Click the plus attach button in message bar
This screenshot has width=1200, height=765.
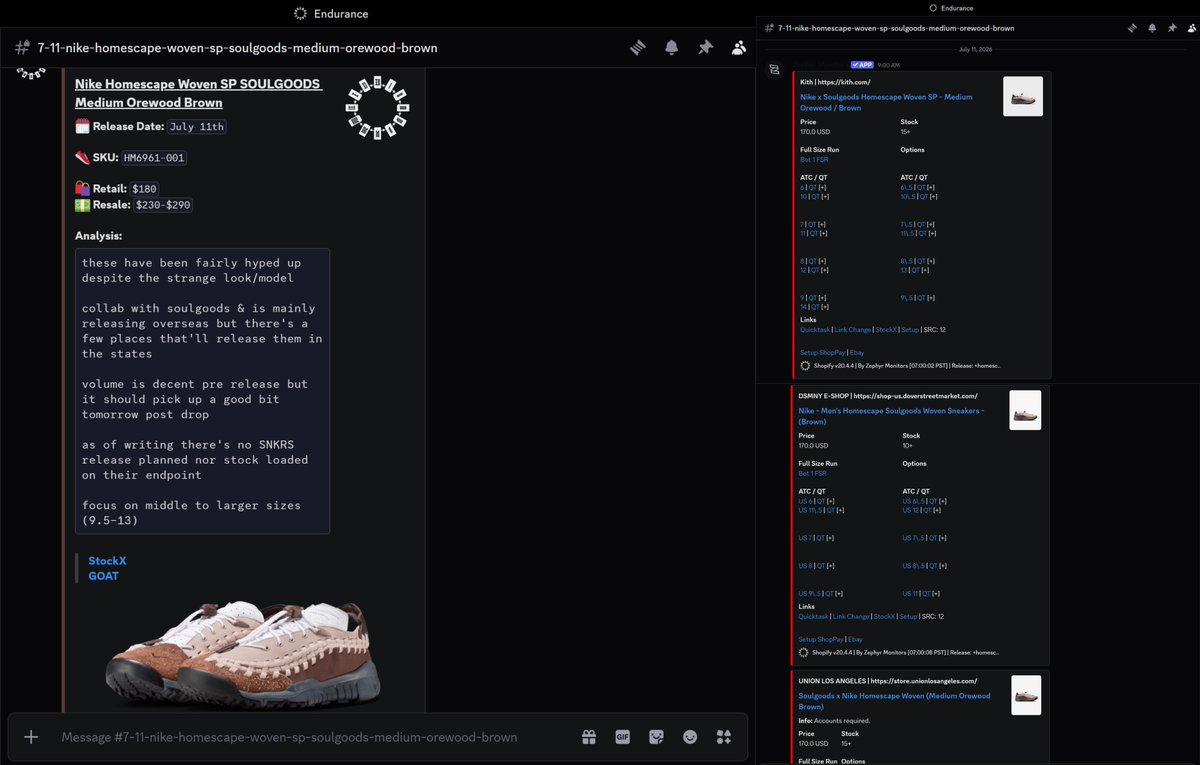pyautogui.click(x=31, y=737)
